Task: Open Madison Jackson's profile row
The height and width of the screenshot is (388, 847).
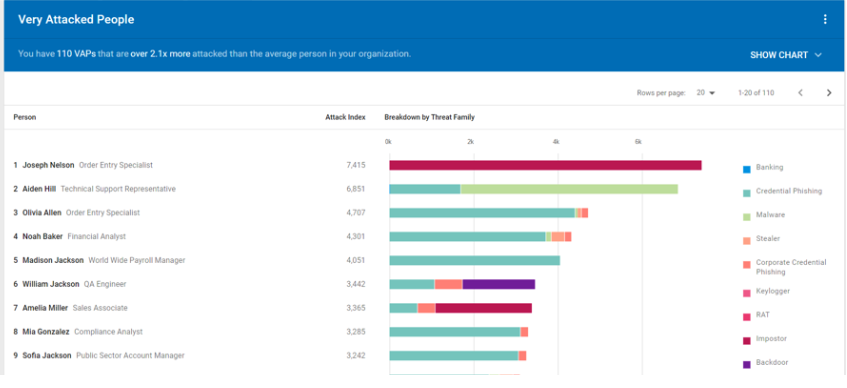Action: pyautogui.click(x=358, y=260)
